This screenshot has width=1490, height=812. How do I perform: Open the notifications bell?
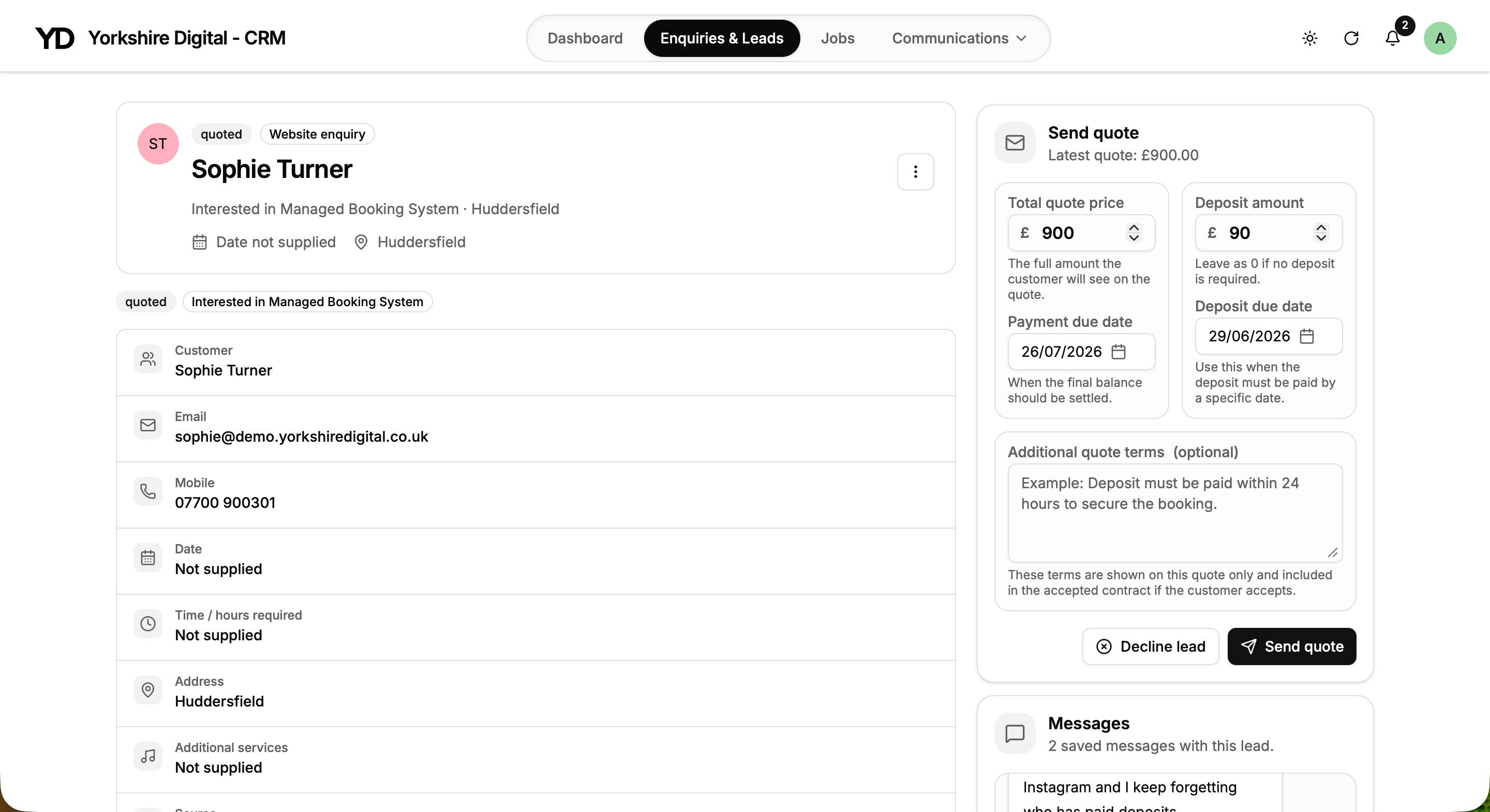(x=1392, y=38)
